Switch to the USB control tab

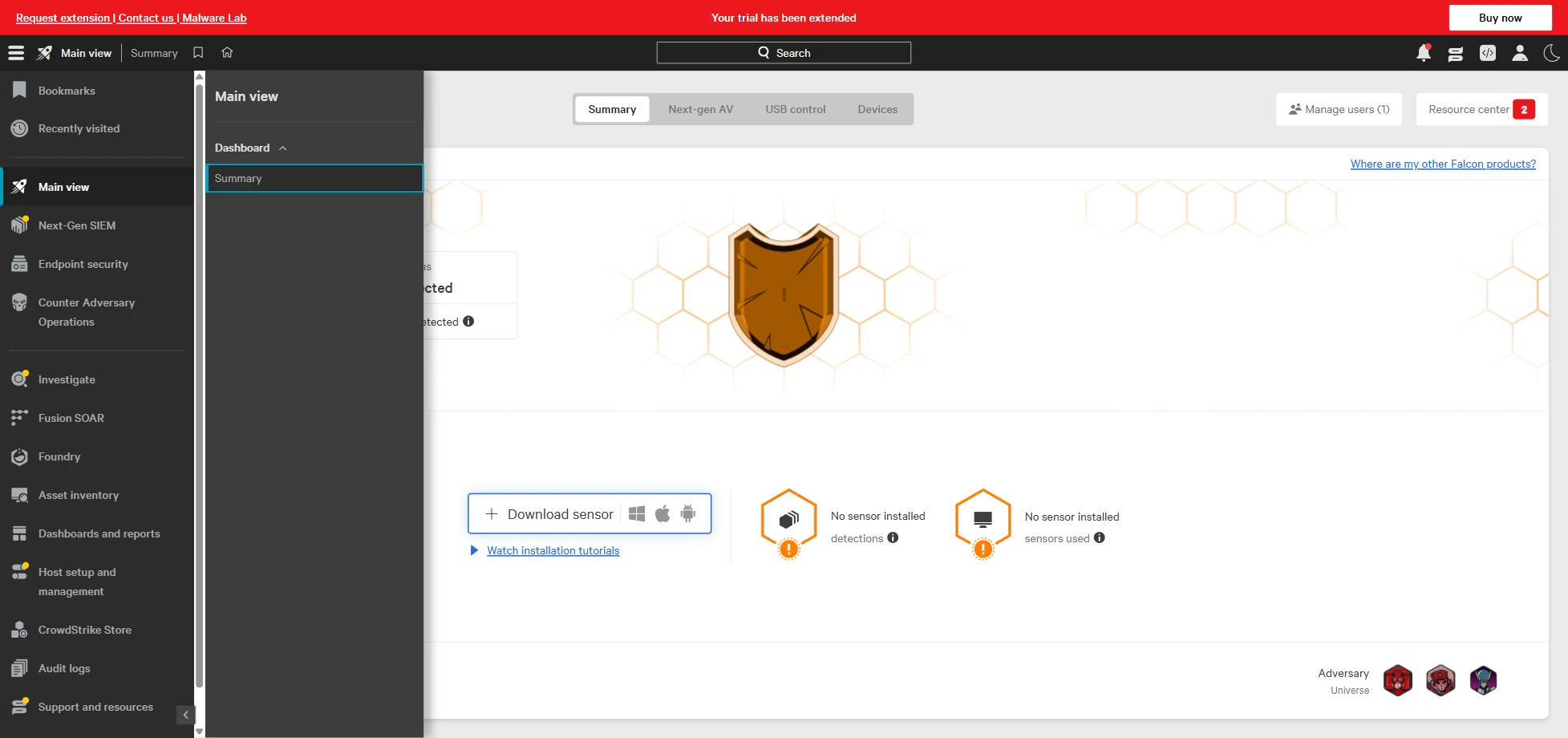click(x=796, y=109)
